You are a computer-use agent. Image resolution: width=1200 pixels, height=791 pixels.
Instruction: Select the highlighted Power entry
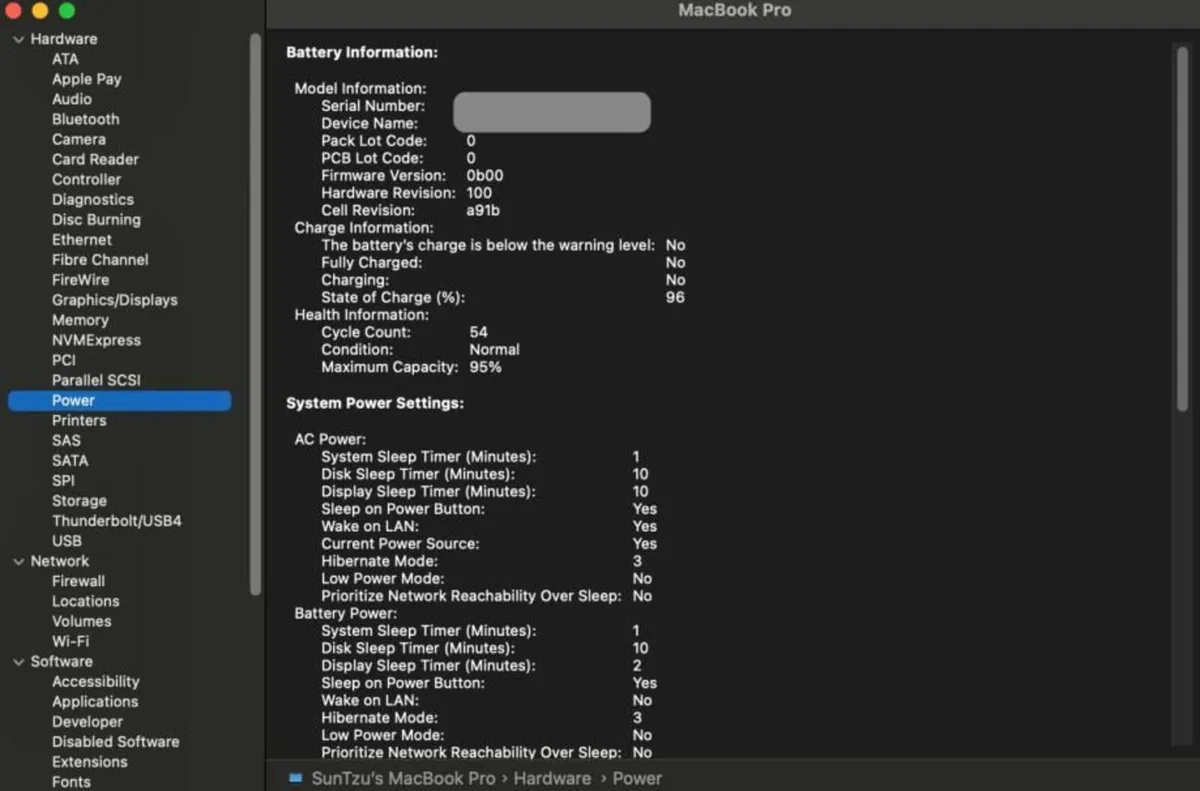coord(120,400)
